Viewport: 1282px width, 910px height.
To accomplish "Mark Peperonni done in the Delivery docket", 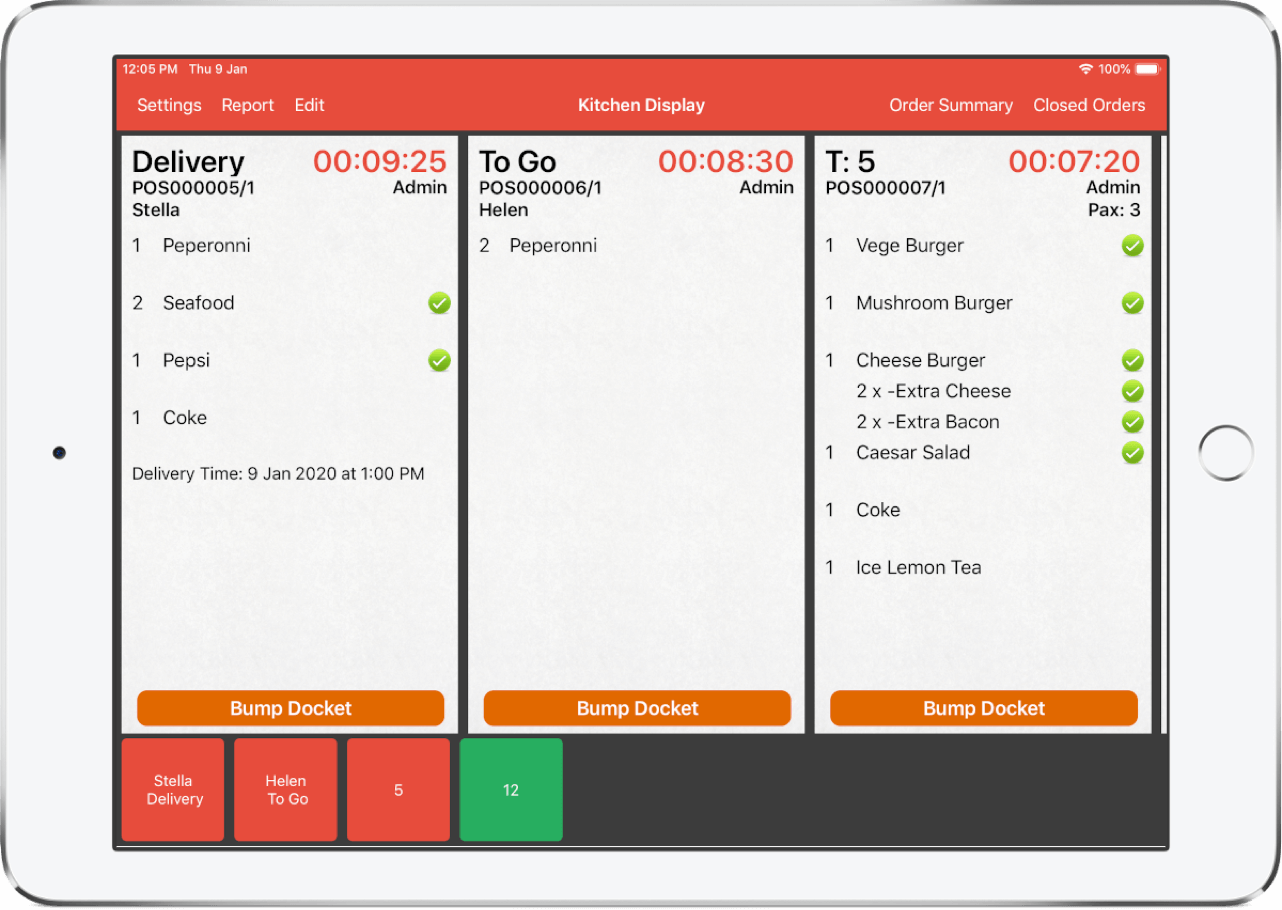I will pos(290,246).
